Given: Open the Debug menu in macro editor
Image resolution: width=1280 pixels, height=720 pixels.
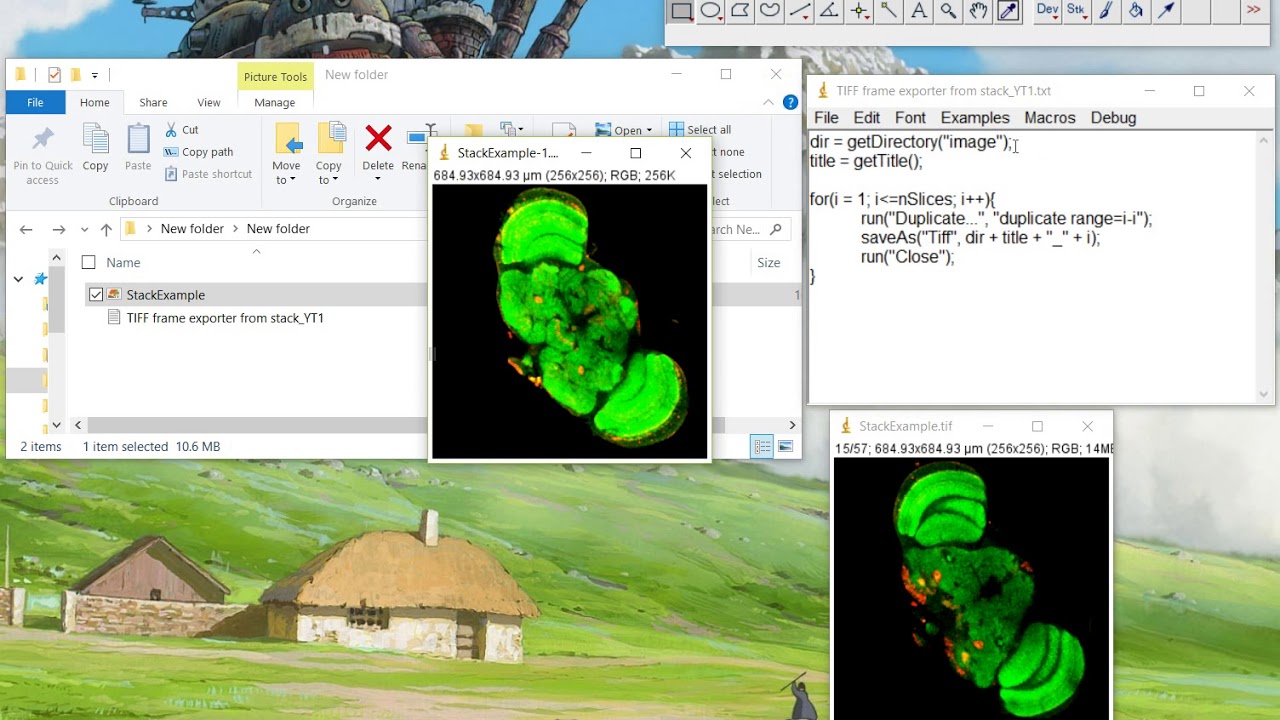Looking at the screenshot, I should tap(1113, 118).
